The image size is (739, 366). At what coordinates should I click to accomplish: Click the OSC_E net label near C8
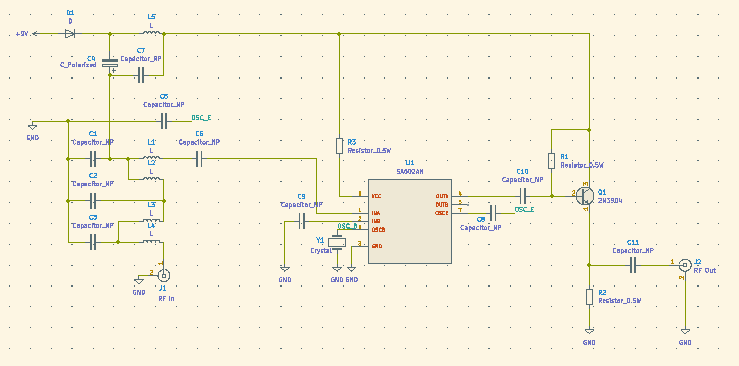pos(524,210)
